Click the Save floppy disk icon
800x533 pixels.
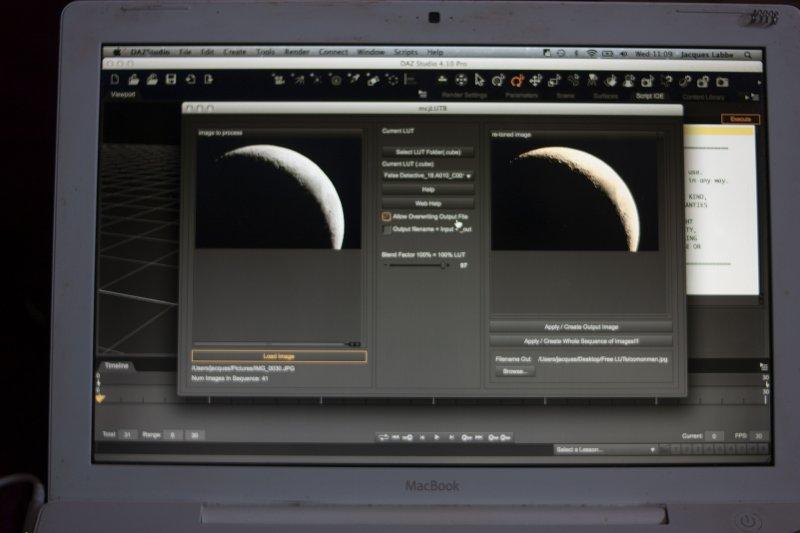coord(171,80)
